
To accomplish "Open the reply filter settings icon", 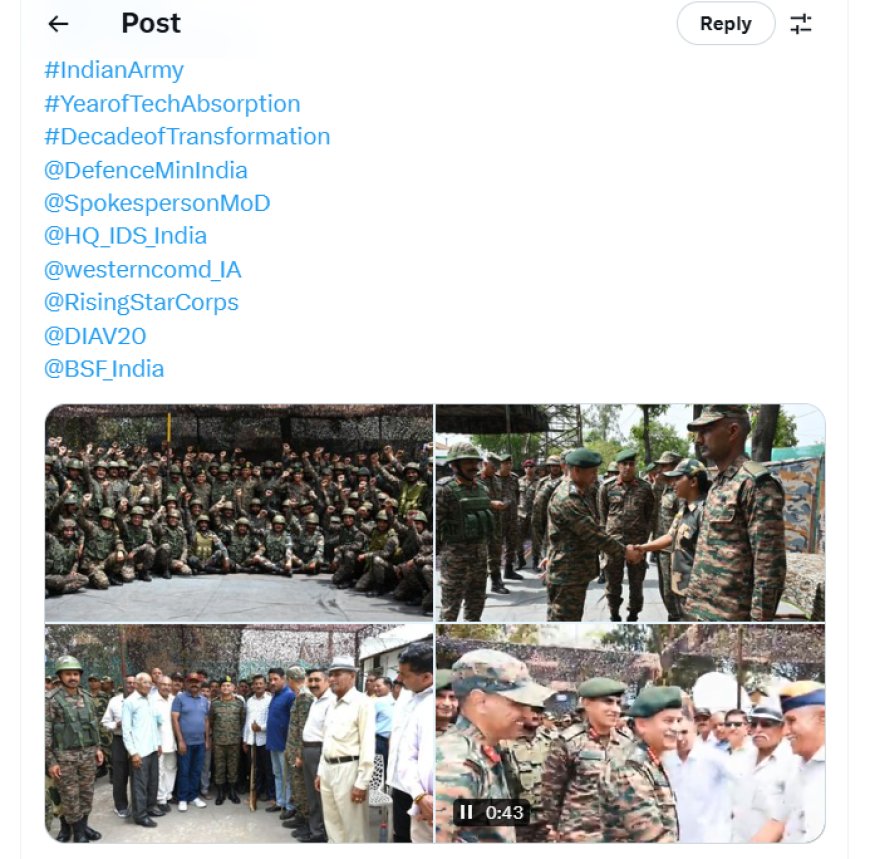I will [x=801, y=24].
